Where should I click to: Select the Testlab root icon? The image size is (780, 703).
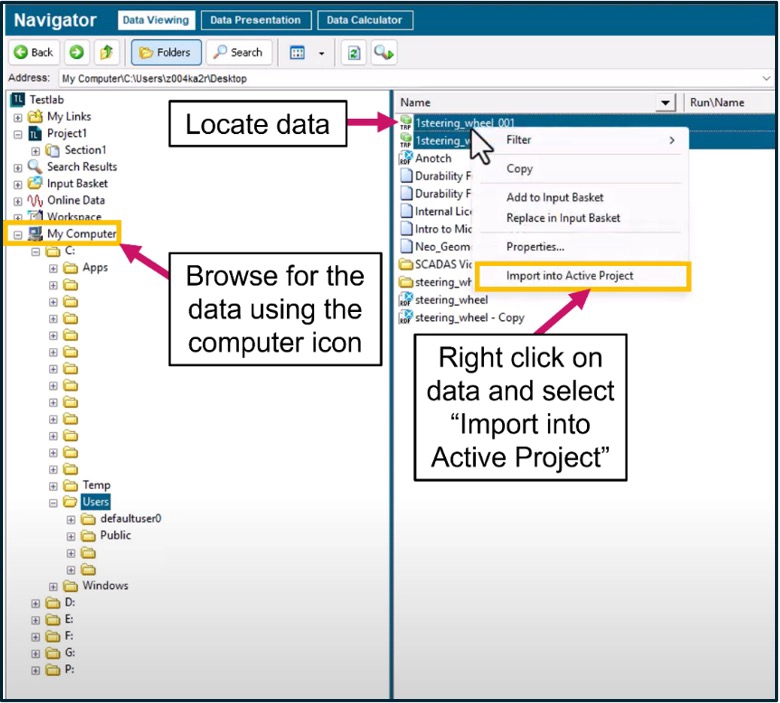pyautogui.click(x=17, y=101)
